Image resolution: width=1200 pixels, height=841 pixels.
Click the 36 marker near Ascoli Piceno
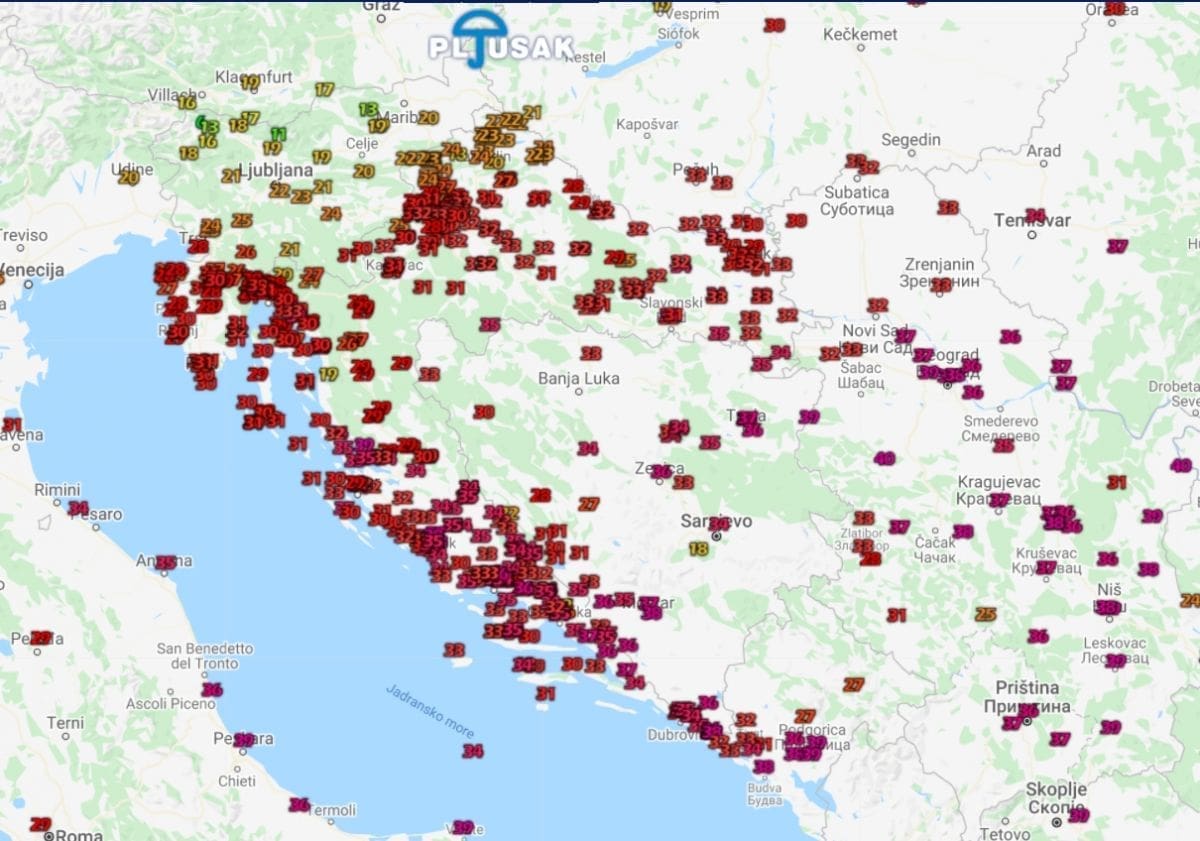212,689
